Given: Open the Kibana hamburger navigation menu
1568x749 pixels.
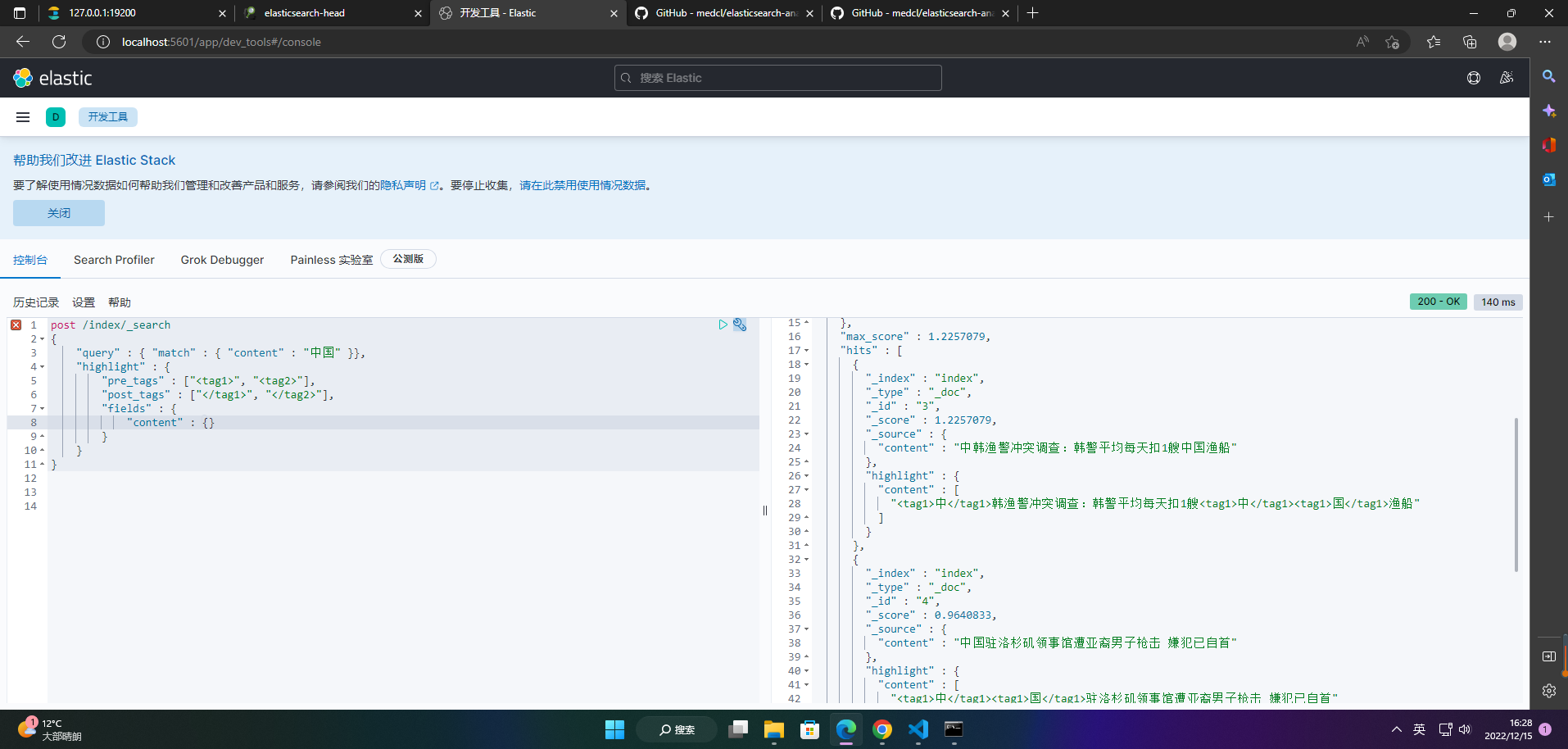Looking at the screenshot, I should pyautogui.click(x=23, y=117).
